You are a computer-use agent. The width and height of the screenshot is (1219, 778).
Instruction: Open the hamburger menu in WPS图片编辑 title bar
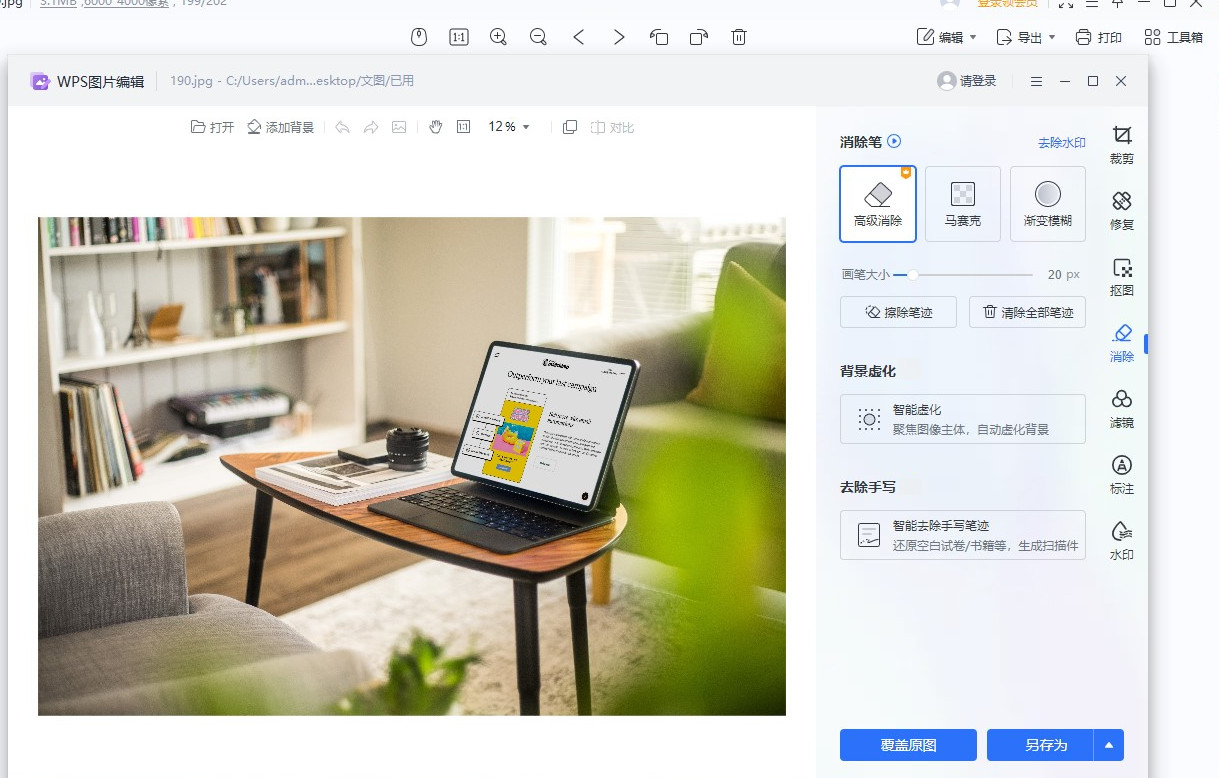tap(1036, 81)
